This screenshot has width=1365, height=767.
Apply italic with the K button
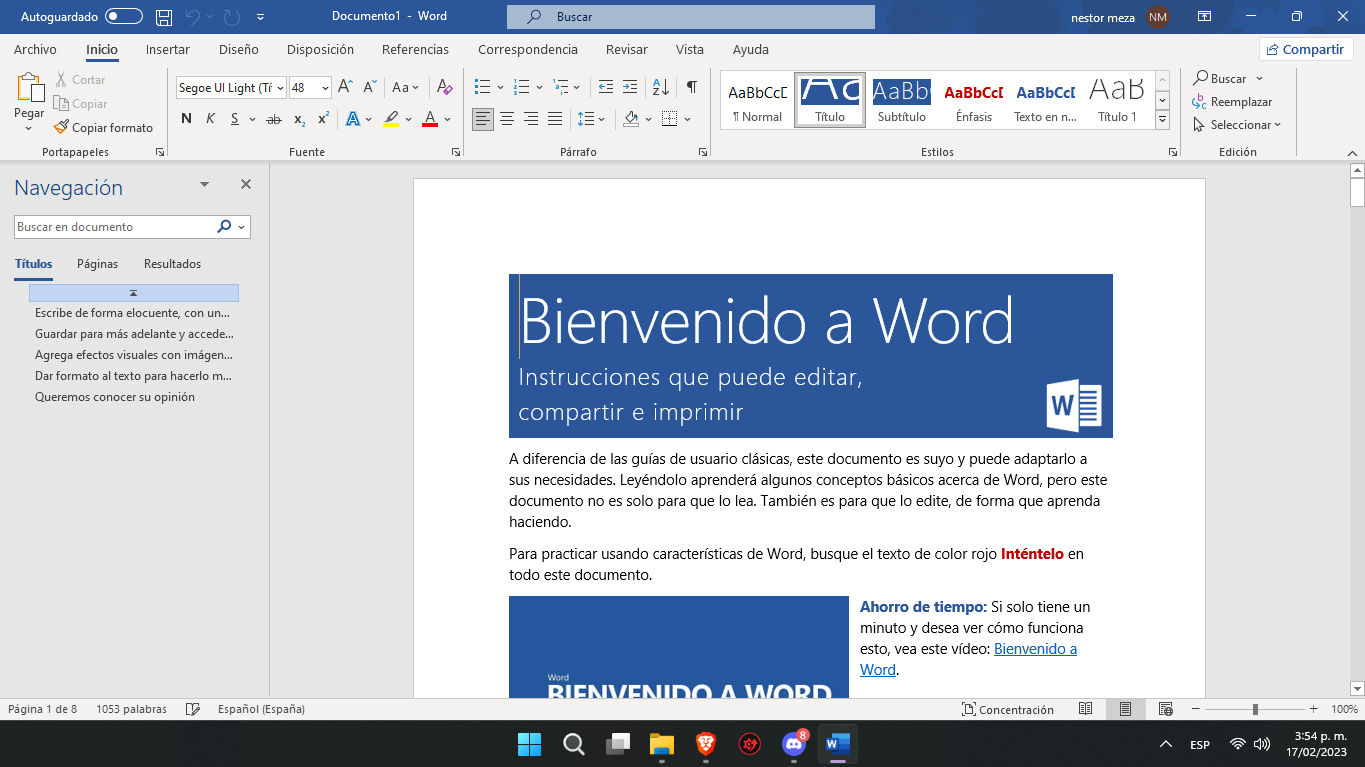point(210,119)
